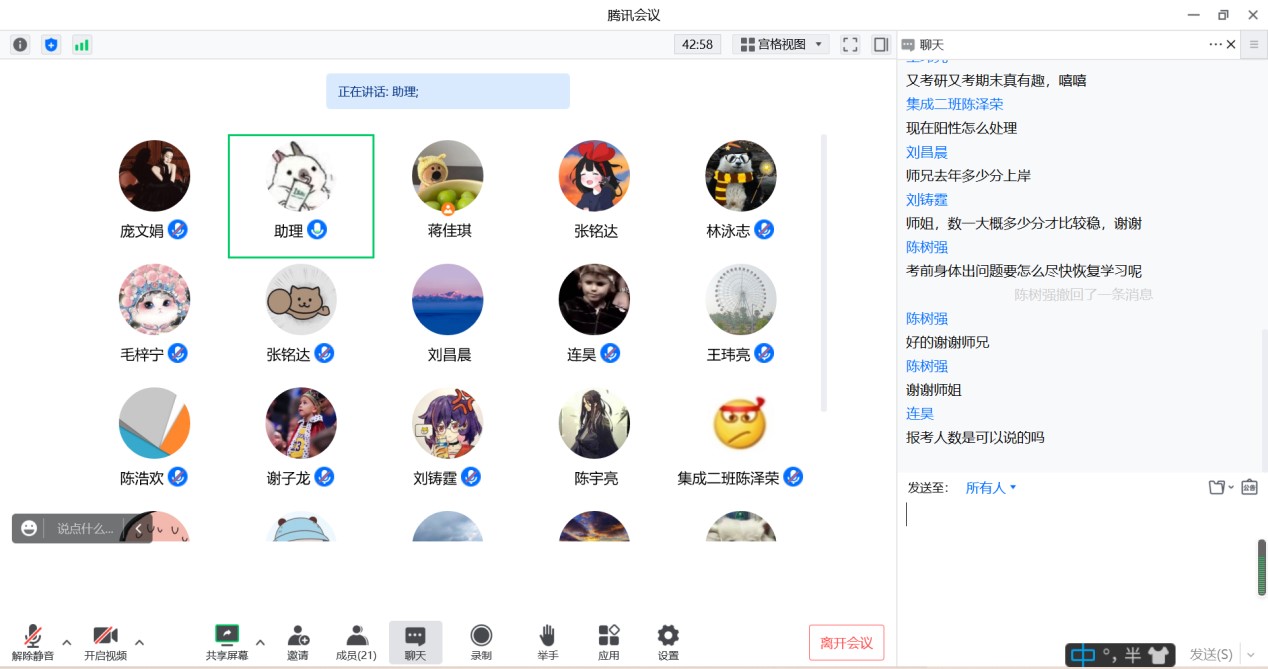The width and height of the screenshot is (1268, 669).
Task: Open the chat panel more options menu
Action: pyautogui.click(x=1215, y=44)
